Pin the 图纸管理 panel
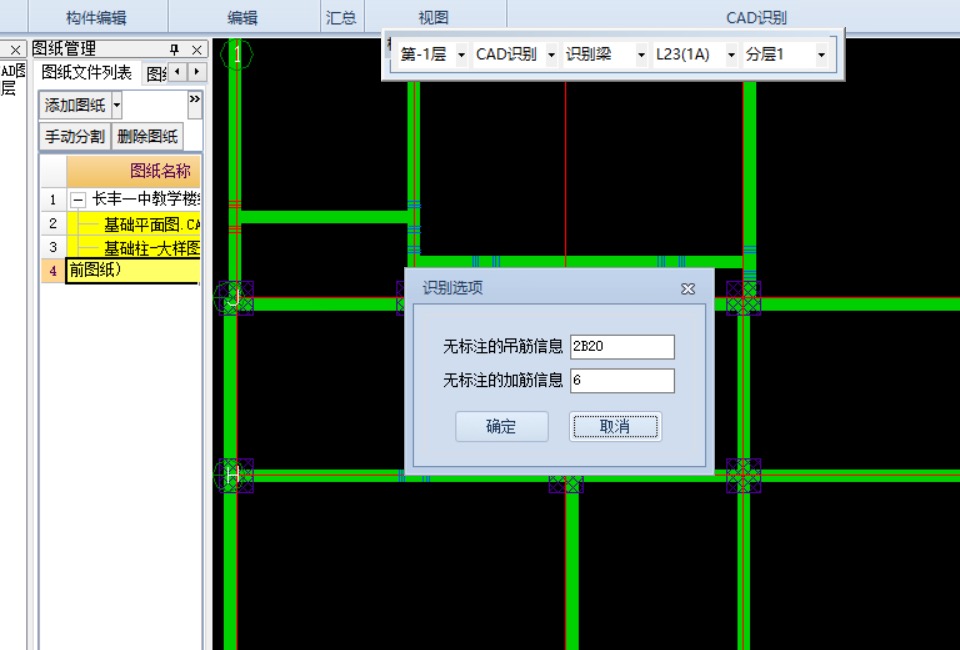This screenshot has width=960, height=650. tap(174, 49)
